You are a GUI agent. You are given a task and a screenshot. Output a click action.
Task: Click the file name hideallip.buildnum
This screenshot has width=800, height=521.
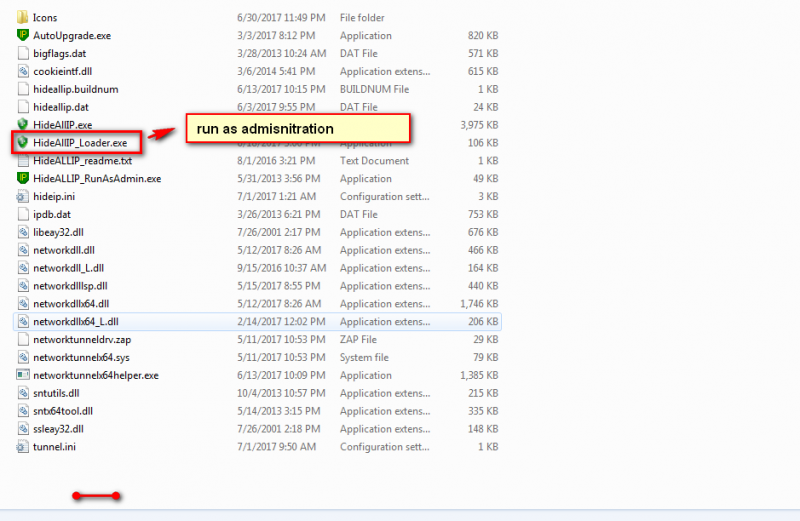(76, 89)
